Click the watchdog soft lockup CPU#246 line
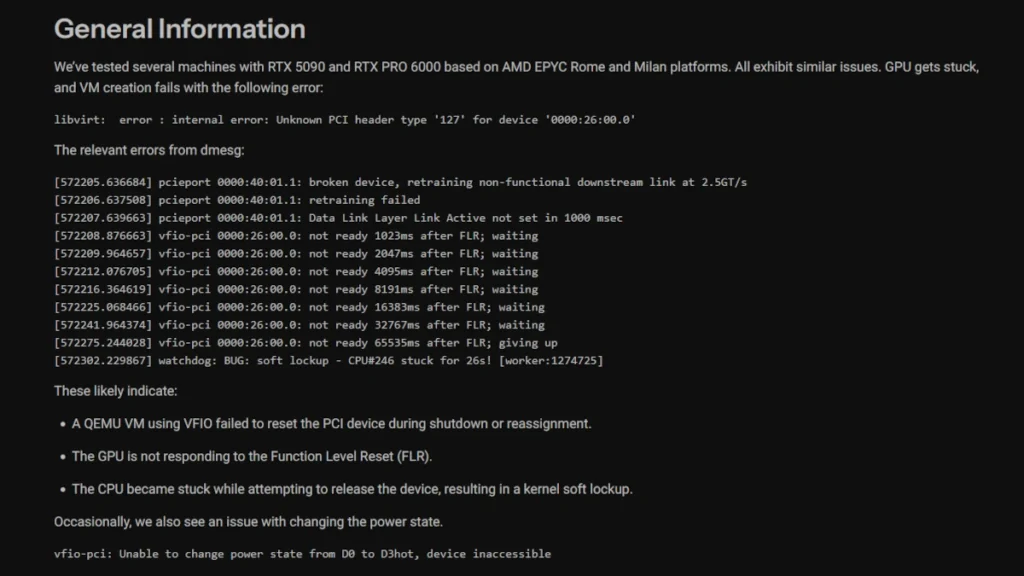Viewport: 1024px width, 576px height. click(x=328, y=360)
